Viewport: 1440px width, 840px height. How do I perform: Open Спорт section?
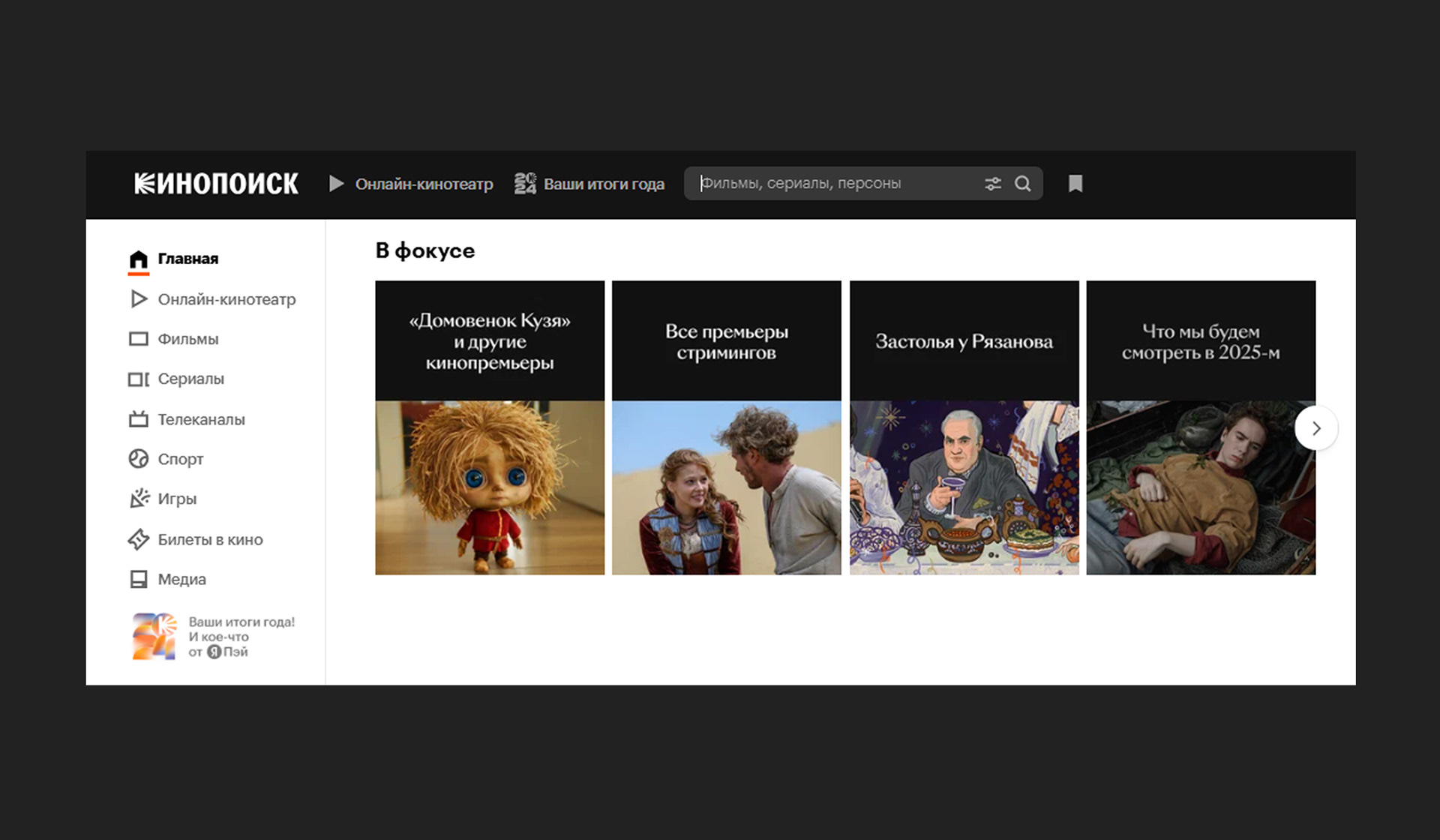click(180, 459)
